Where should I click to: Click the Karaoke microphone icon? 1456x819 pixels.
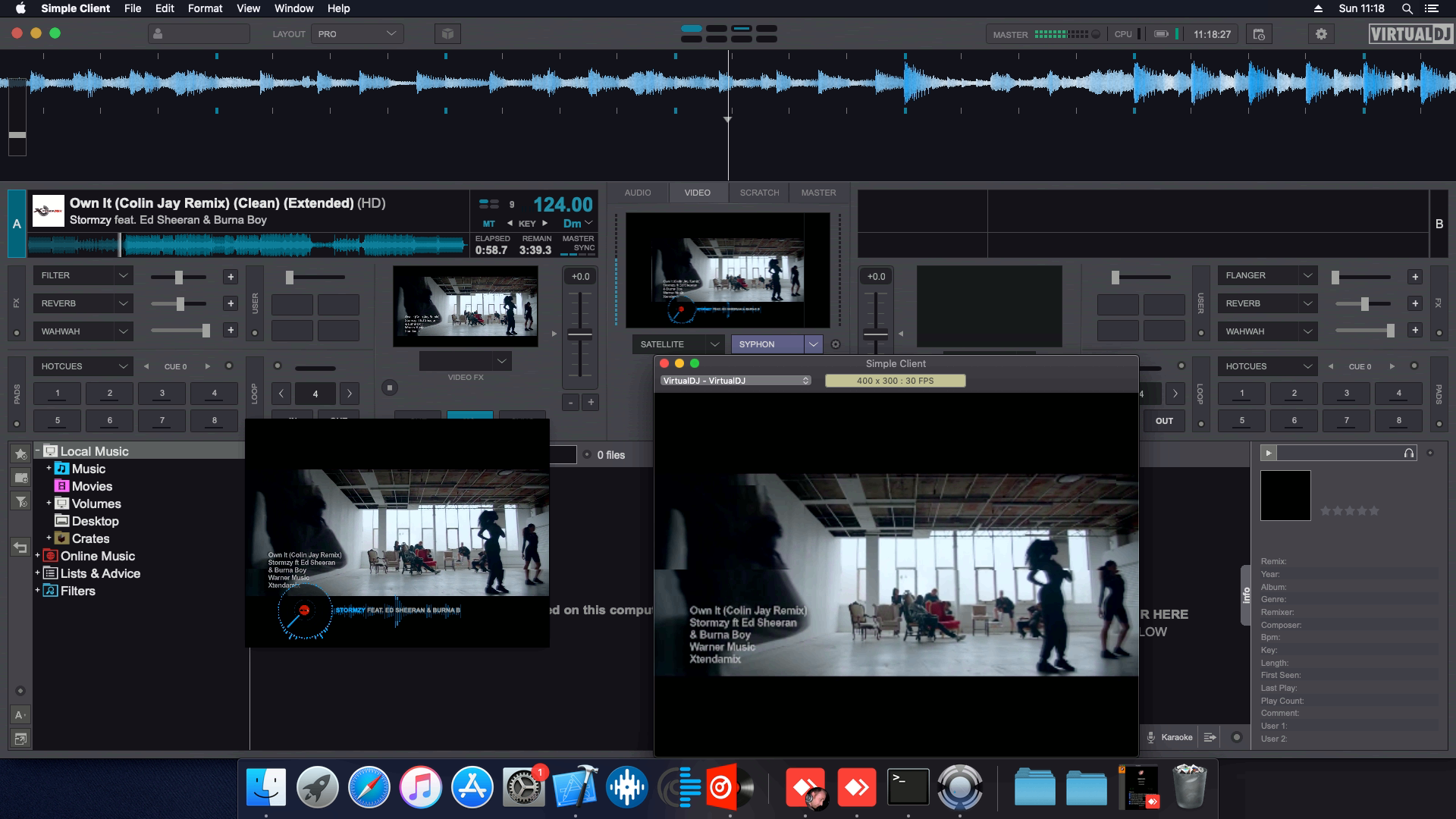pyautogui.click(x=1150, y=737)
